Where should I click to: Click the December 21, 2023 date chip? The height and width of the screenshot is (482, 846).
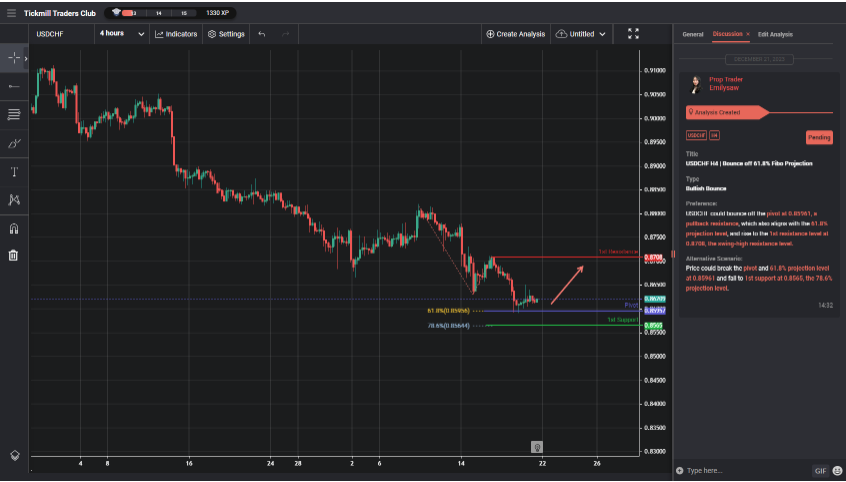[759, 59]
